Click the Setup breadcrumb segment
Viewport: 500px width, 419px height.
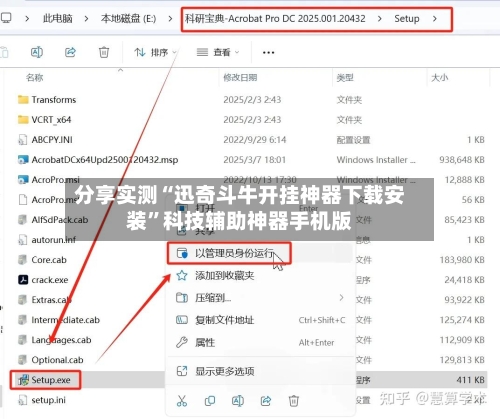[407, 18]
